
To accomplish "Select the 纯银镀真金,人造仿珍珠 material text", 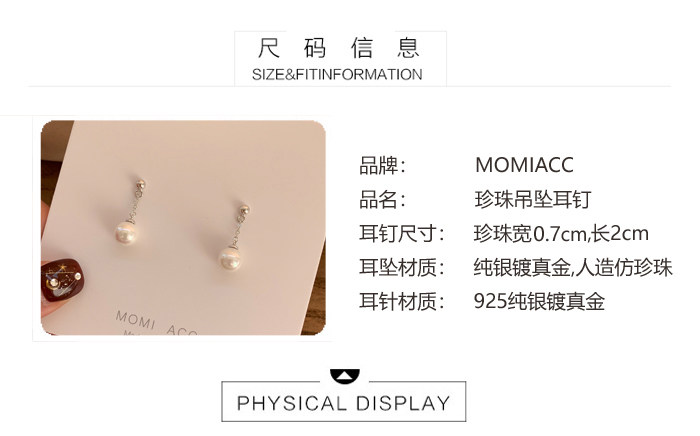I will [x=573, y=267].
